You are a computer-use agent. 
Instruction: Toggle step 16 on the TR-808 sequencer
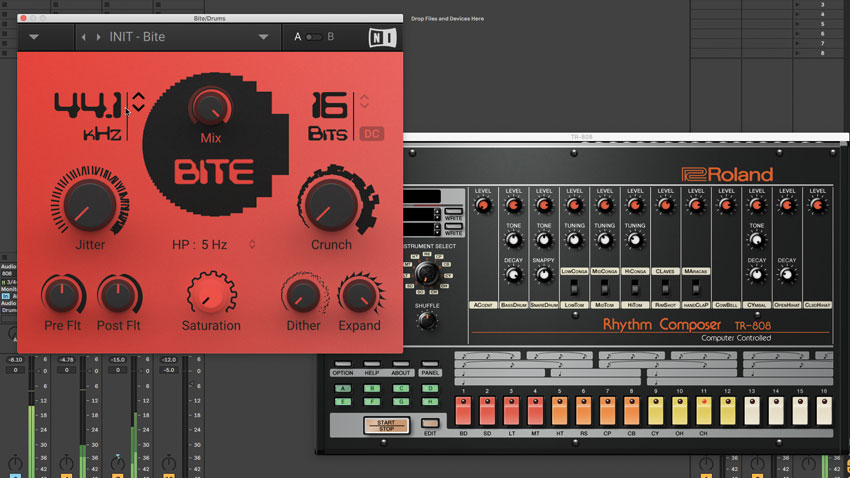tap(824, 411)
